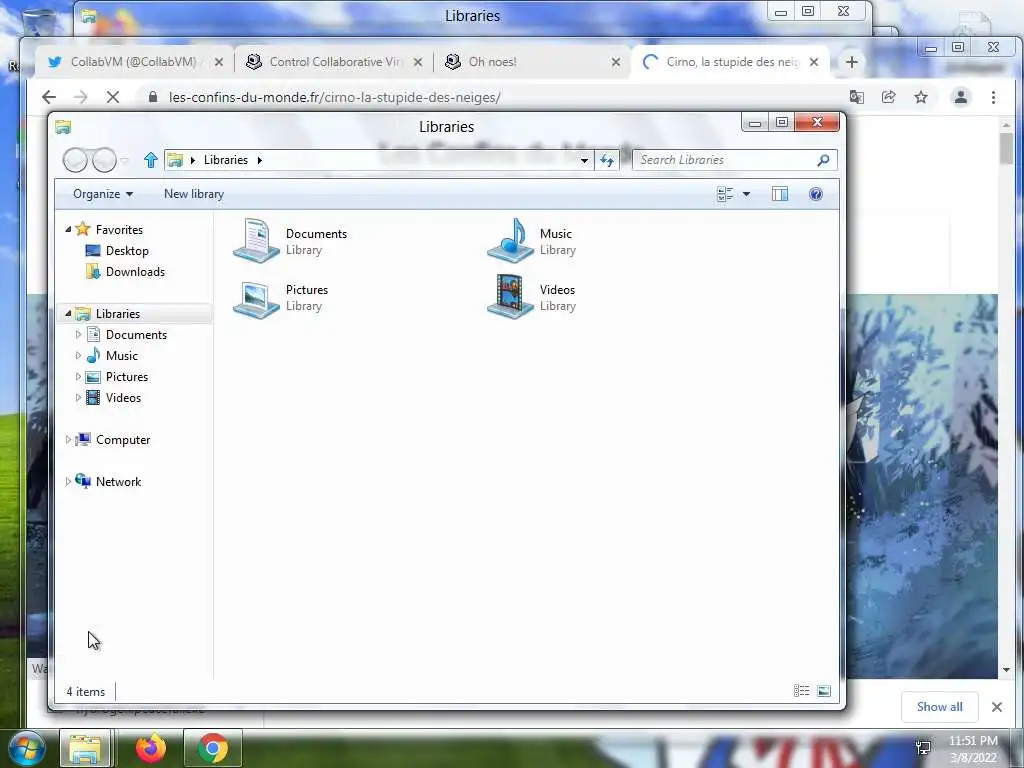The image size is (1024, 768).
Task: Click Libraries in the breadcrumb path
Action: (x=225, y=160)
